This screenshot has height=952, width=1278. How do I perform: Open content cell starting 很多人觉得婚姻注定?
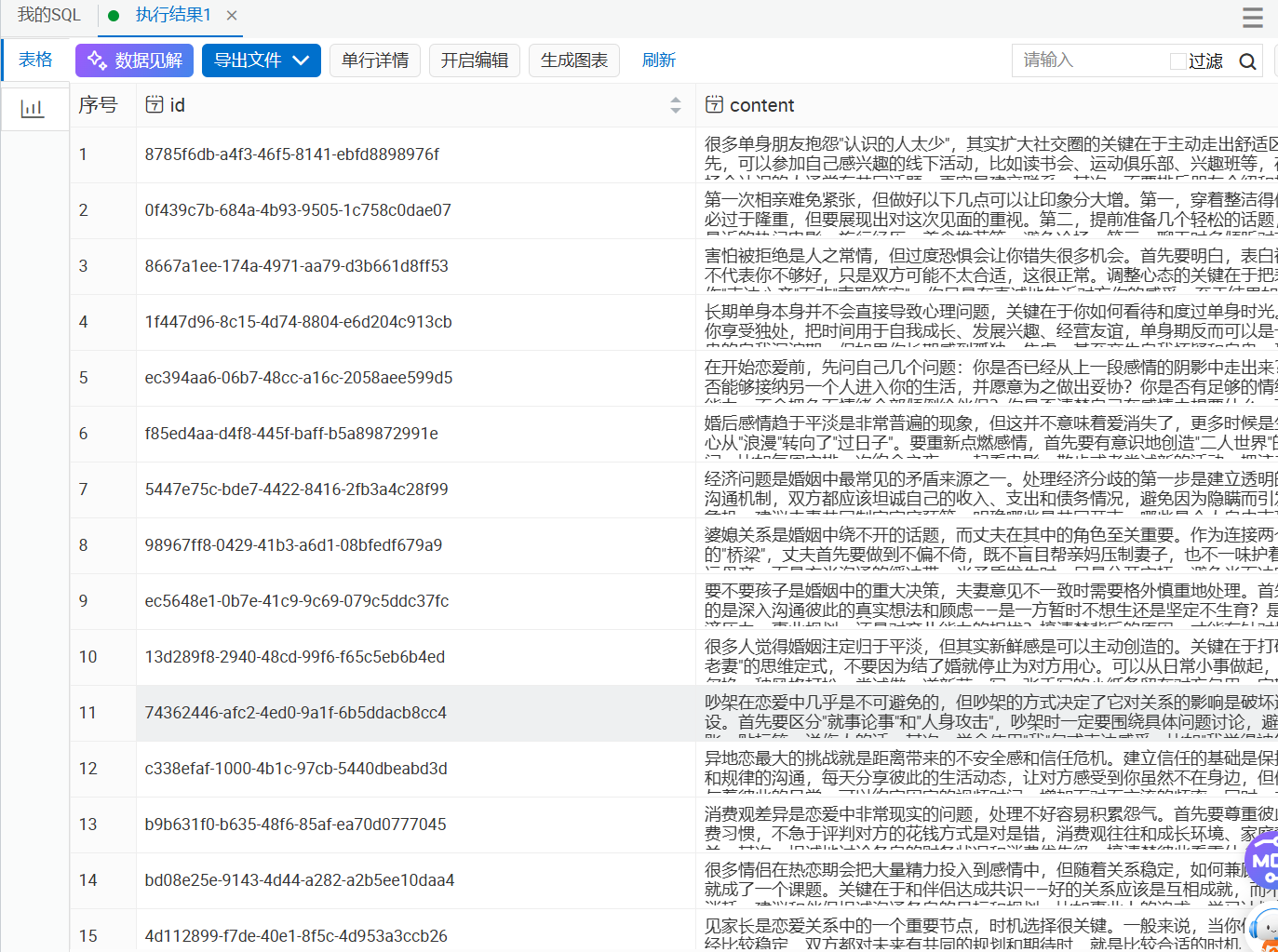[987, 657]
